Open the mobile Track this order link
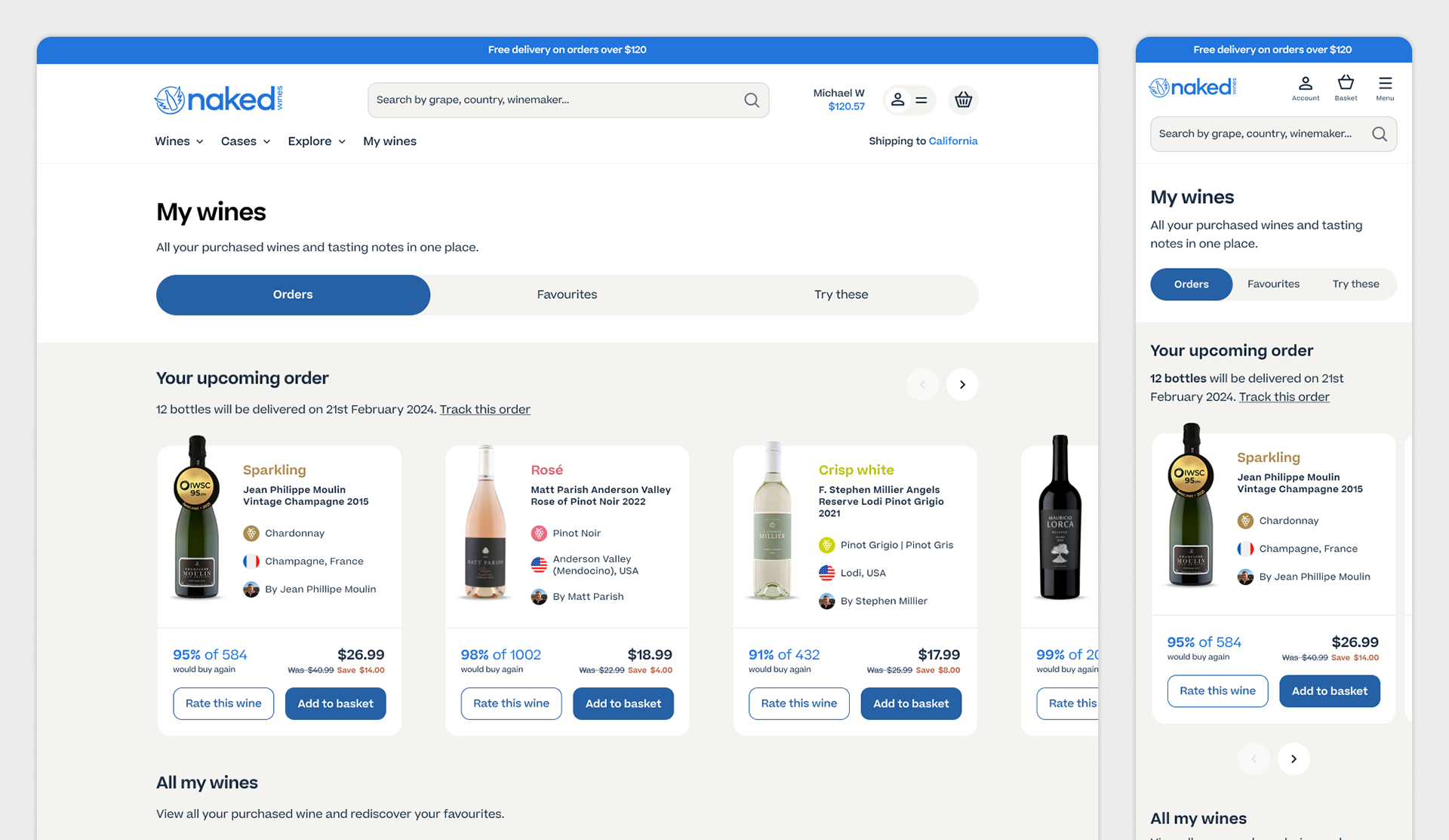 point(1284,397)
